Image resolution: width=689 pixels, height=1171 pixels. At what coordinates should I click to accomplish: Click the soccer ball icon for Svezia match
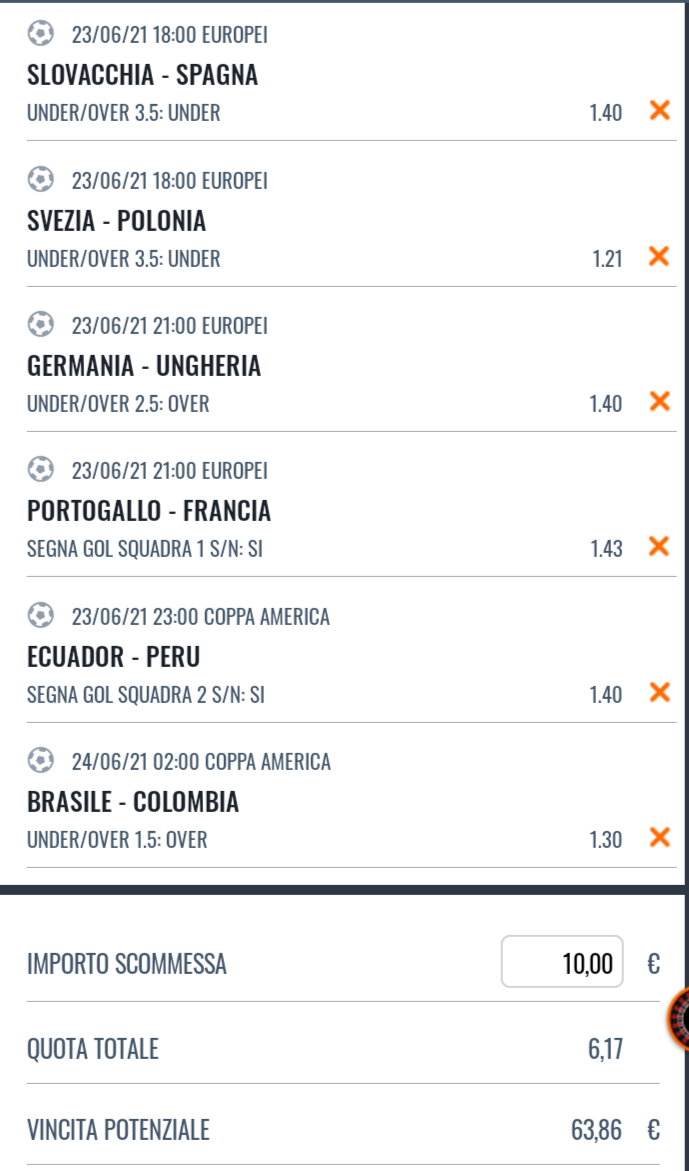41,180
